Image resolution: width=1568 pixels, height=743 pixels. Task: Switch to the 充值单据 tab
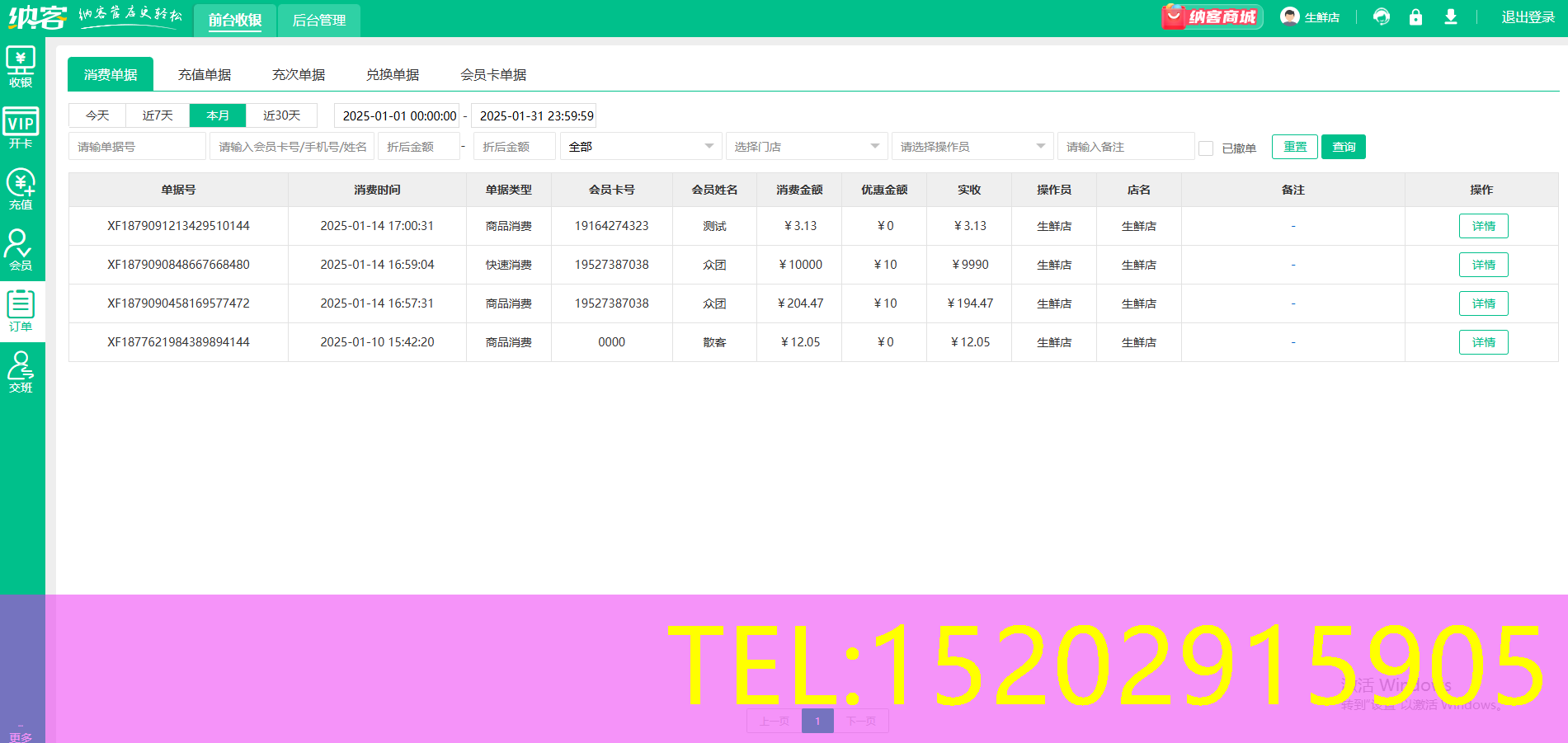pyautogui.click(x=205, y=75)
